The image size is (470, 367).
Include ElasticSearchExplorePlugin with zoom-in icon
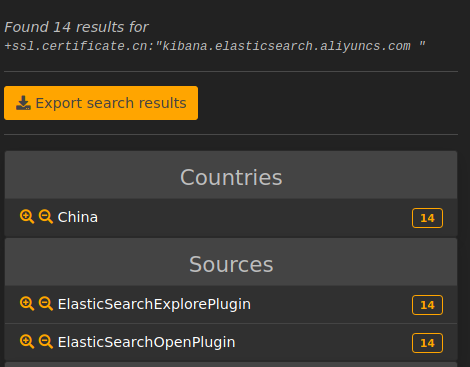click(27, 304)
